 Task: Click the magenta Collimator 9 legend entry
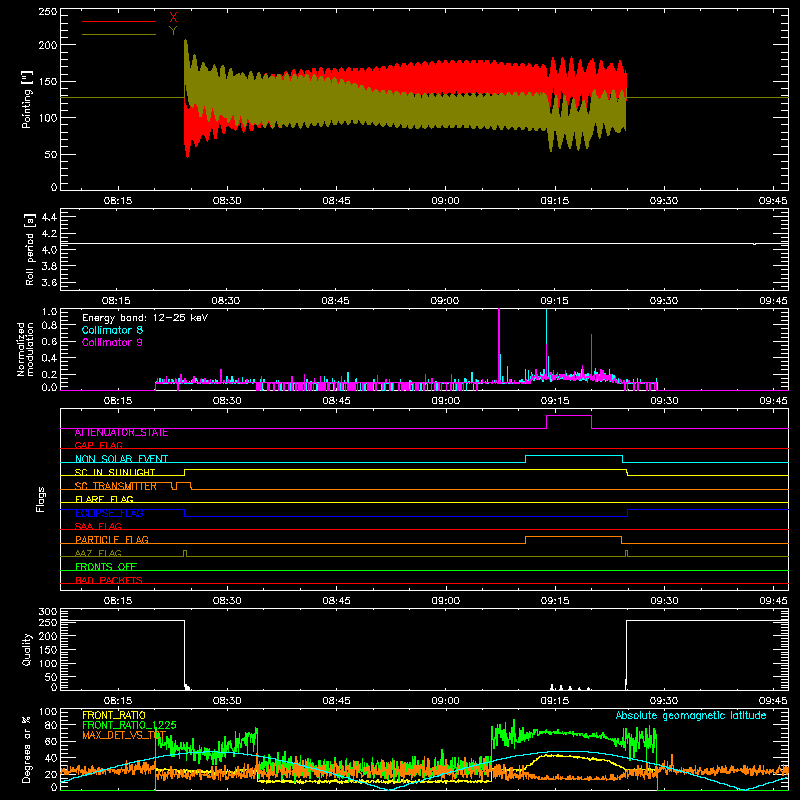[112, 342]
